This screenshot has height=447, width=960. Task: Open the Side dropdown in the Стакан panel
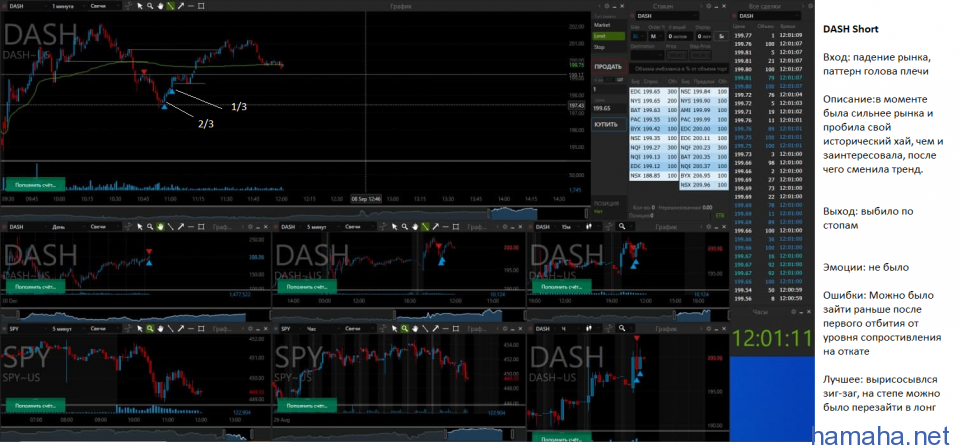click(639, 36)
